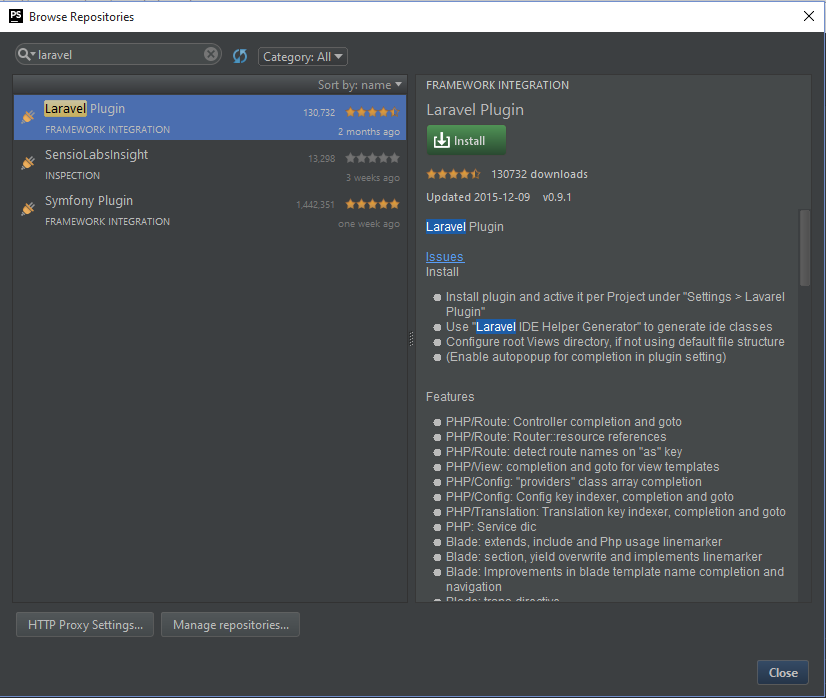Click the Laravel Plugin plug icon
This screenshot has height=698, width=826.
28,117
